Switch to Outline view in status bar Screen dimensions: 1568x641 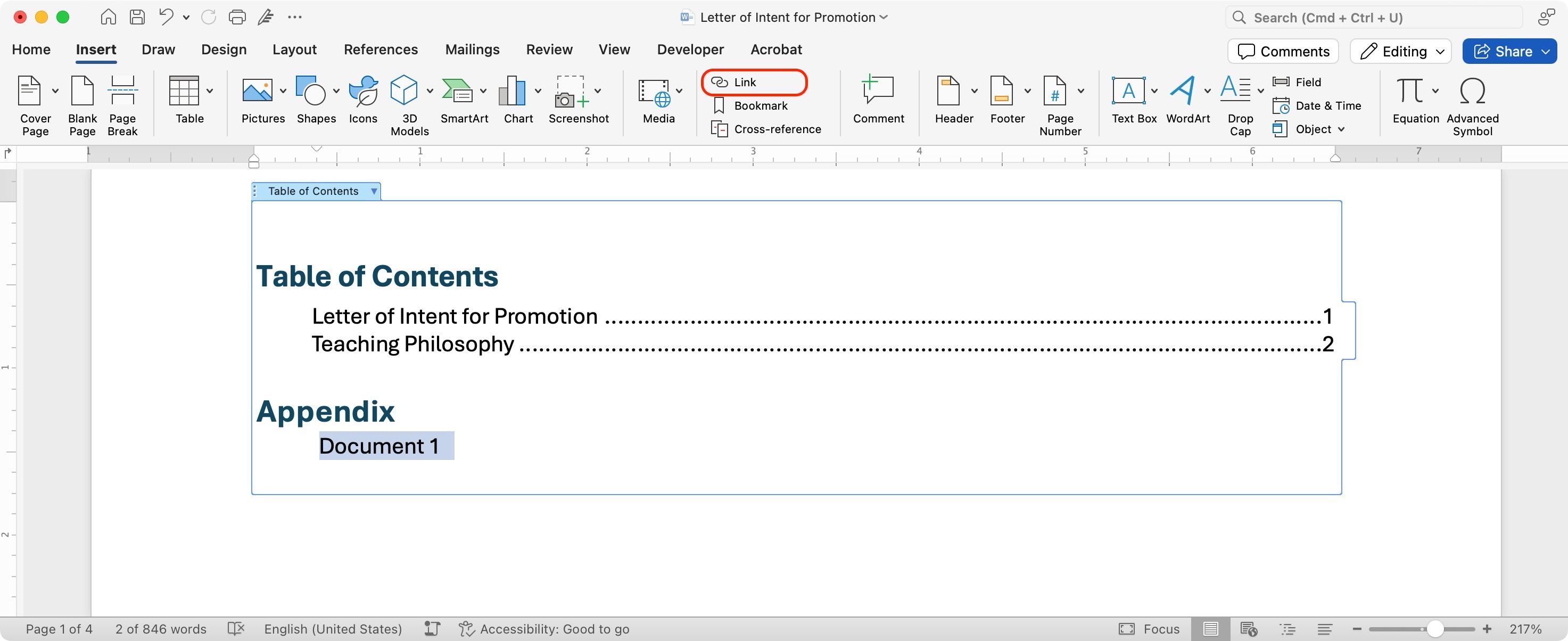(x=1287, y=629)
